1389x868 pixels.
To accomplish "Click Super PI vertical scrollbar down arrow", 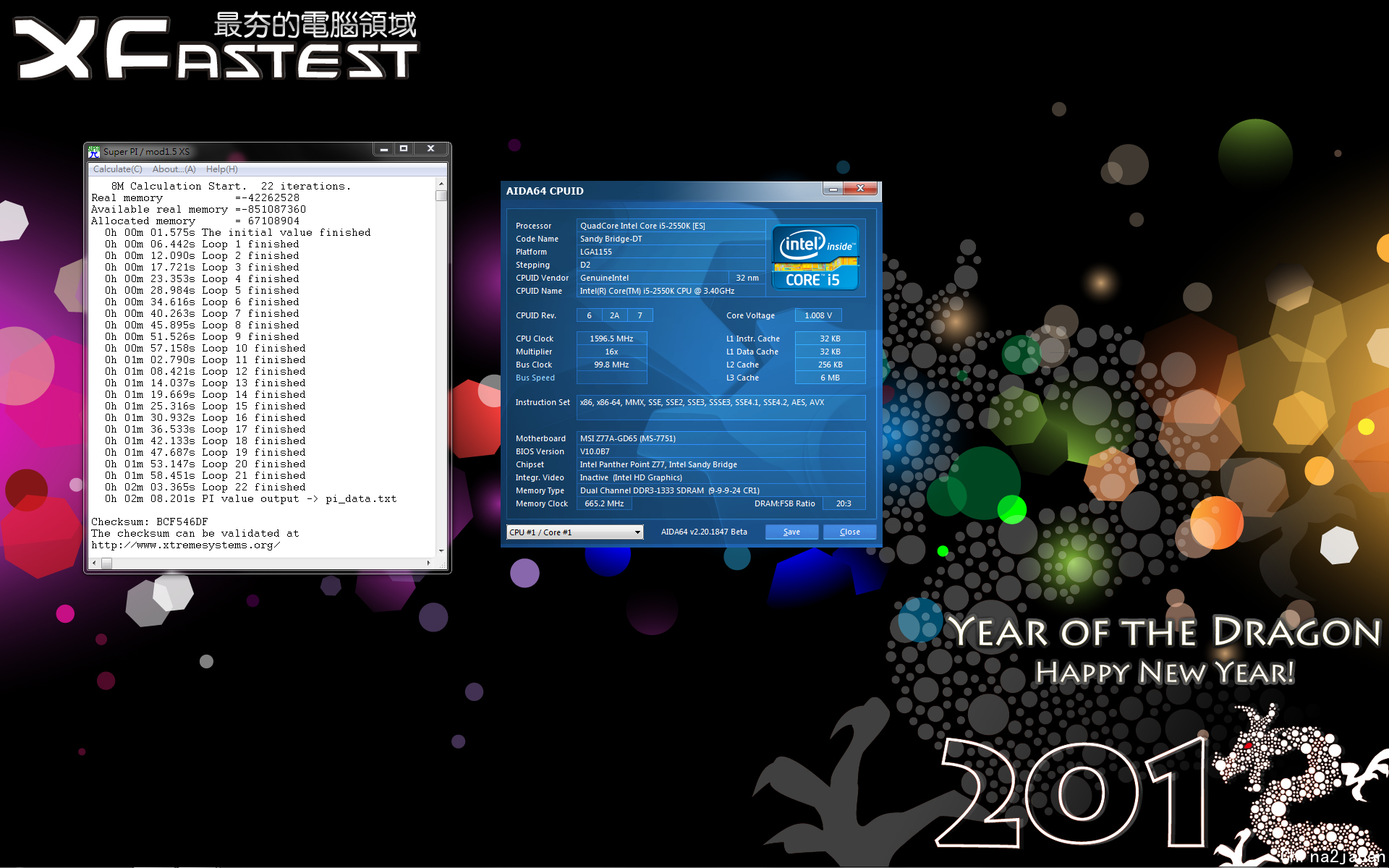I will coord(441,550).
